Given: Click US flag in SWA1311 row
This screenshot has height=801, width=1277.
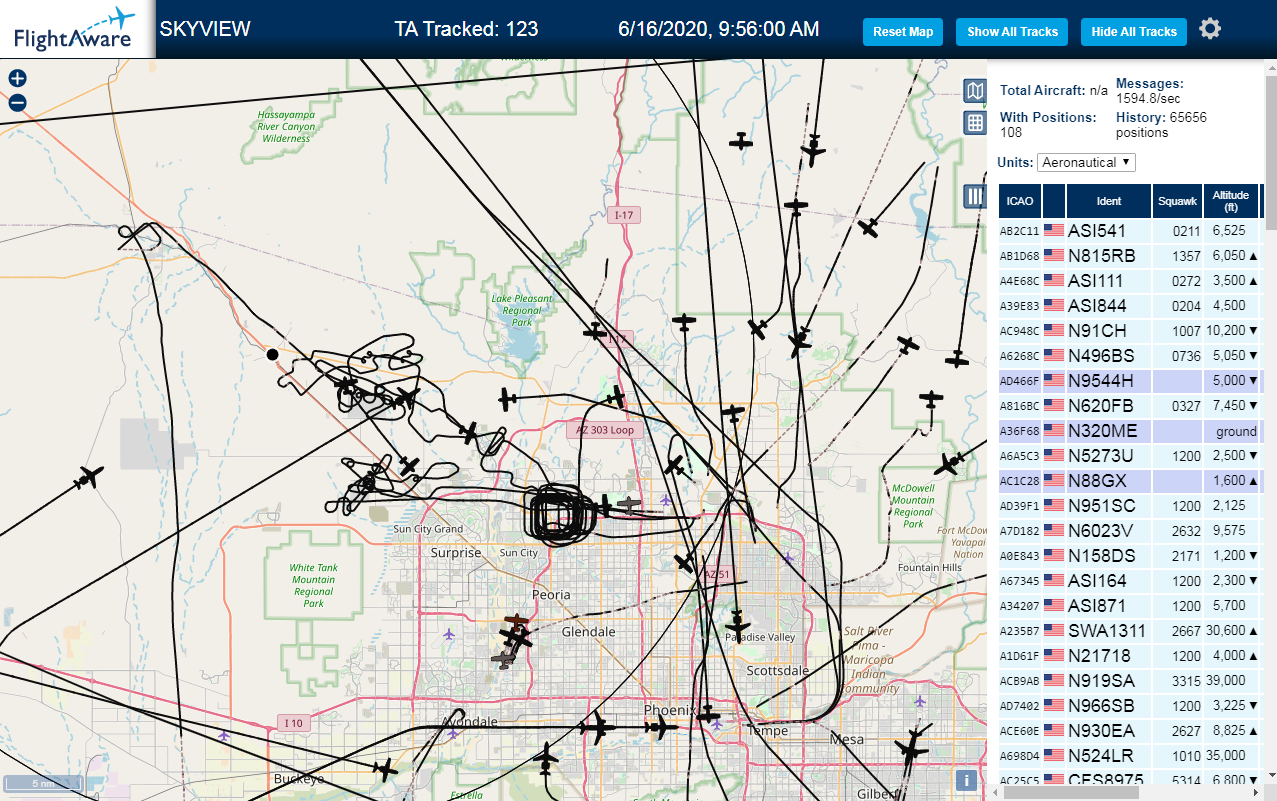Looking at the screenshot, I should pos(1054,630).
